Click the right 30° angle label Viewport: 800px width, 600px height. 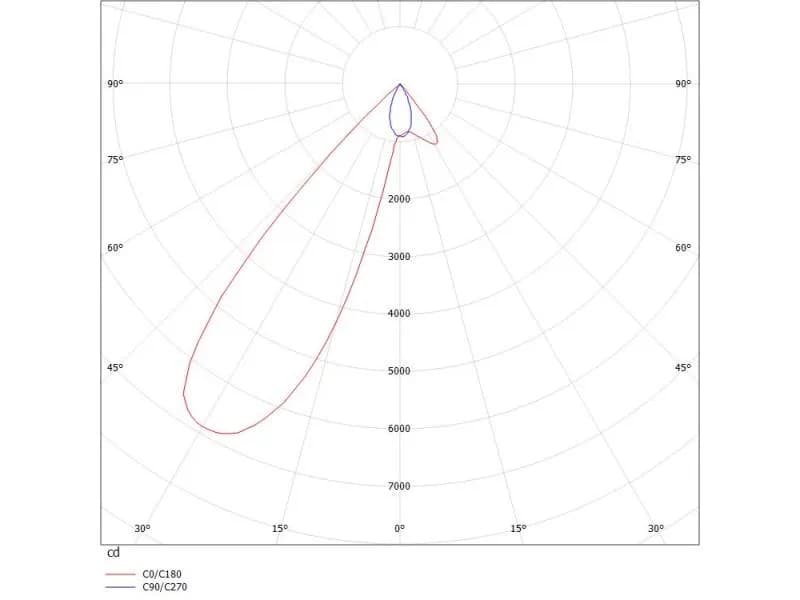pyautogui.click(x=656, y=529)
